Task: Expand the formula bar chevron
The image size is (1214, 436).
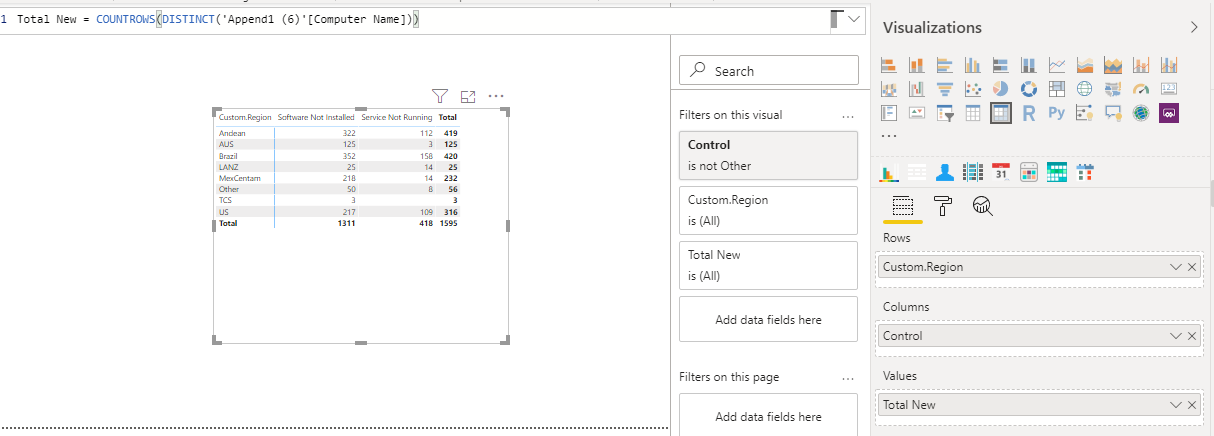Action: pyautogui.click(x=853, y=19)
